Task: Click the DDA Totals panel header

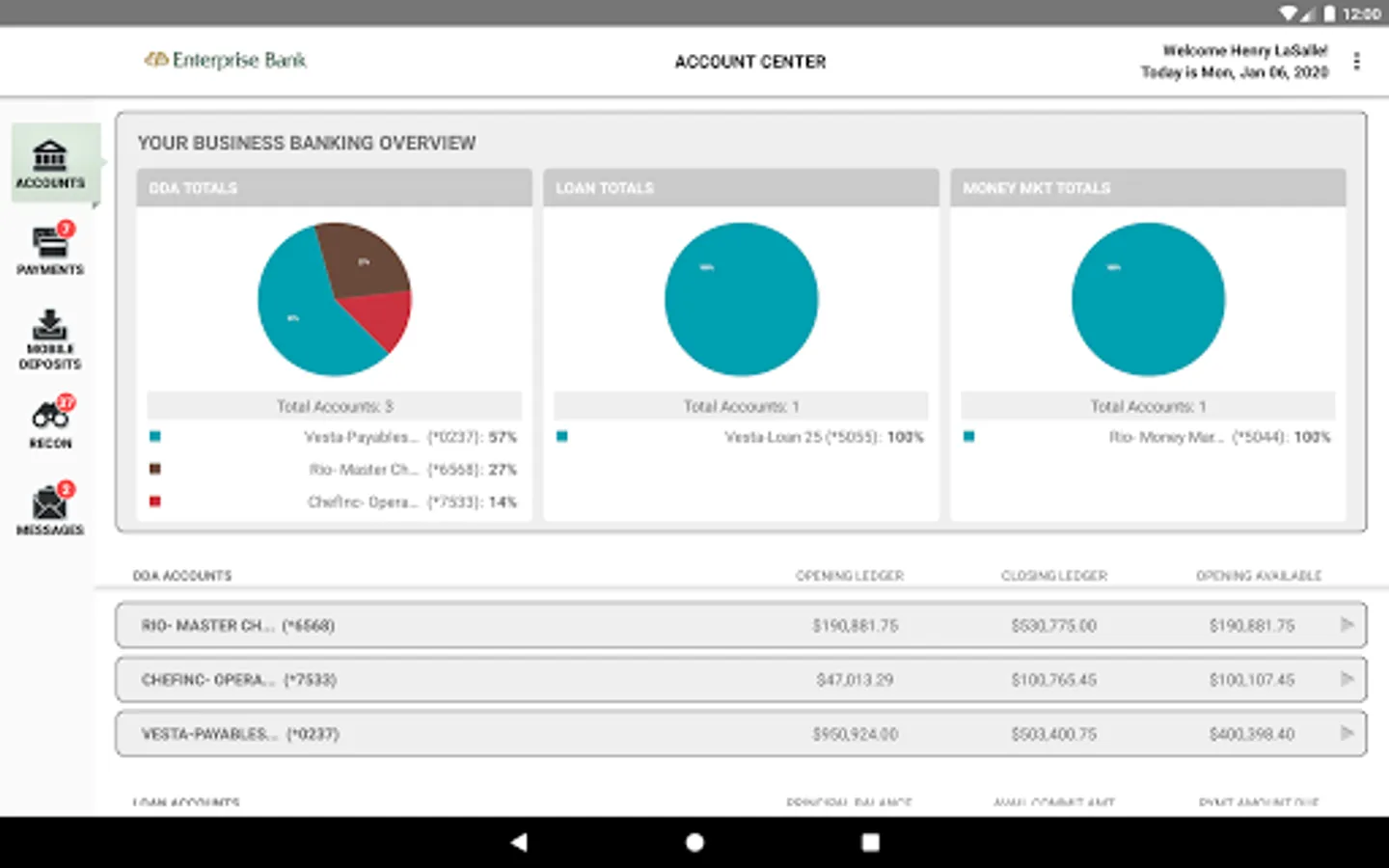Action: click(334, 188)
